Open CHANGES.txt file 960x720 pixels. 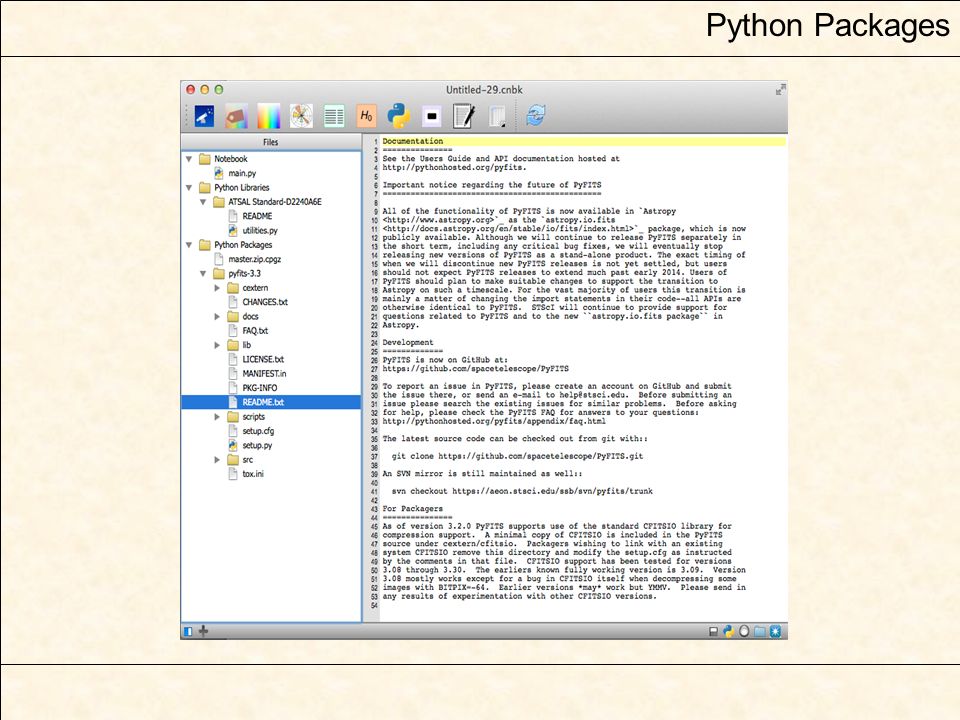coord(265,302)
